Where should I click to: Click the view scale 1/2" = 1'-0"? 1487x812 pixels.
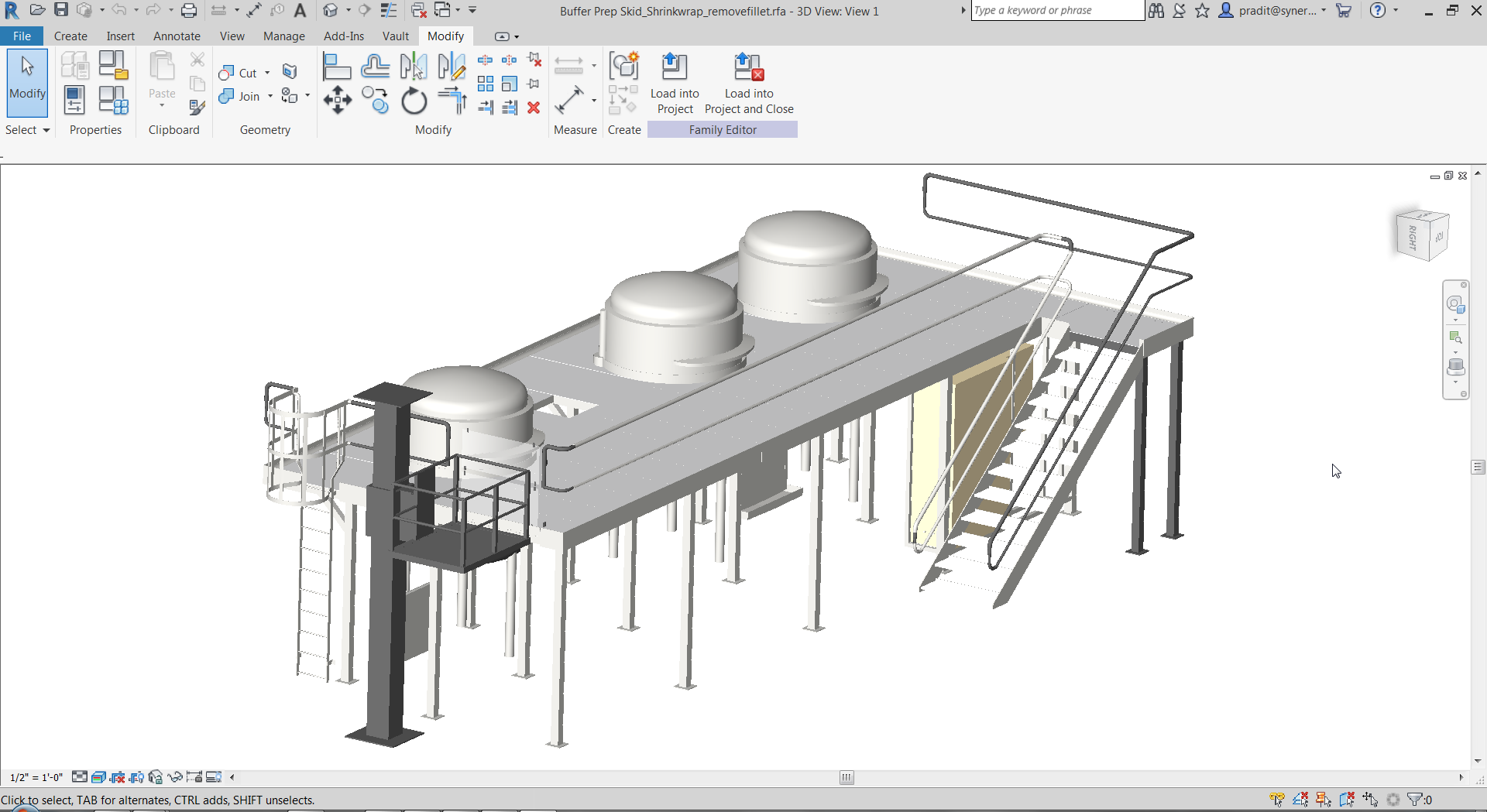tap(35, 777)
